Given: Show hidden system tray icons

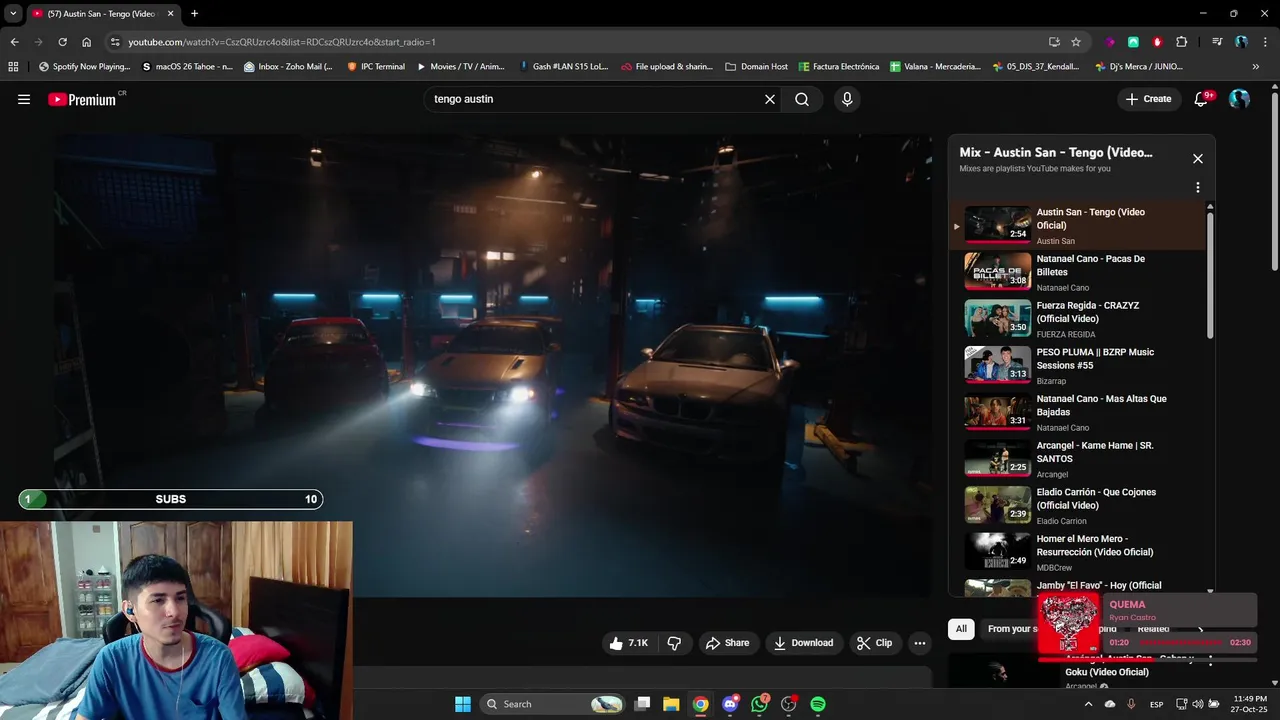Looking at the screenshot, I should (x=1088, y=704).
